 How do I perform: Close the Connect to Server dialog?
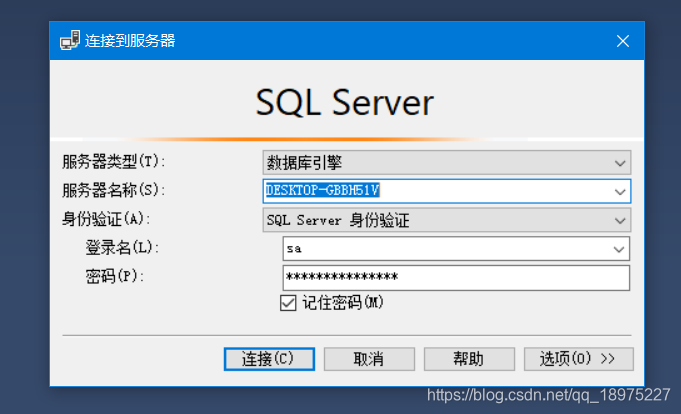[x=623, y=41]
